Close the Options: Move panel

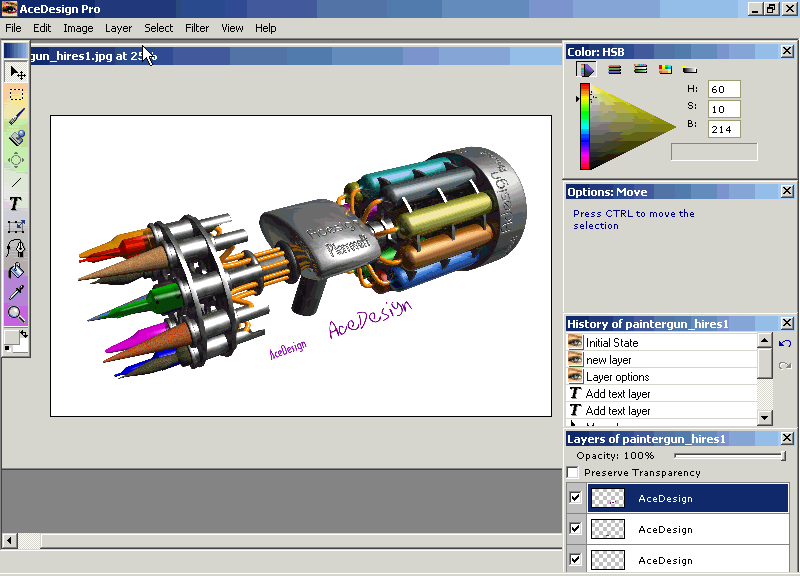tap(787, 191)
